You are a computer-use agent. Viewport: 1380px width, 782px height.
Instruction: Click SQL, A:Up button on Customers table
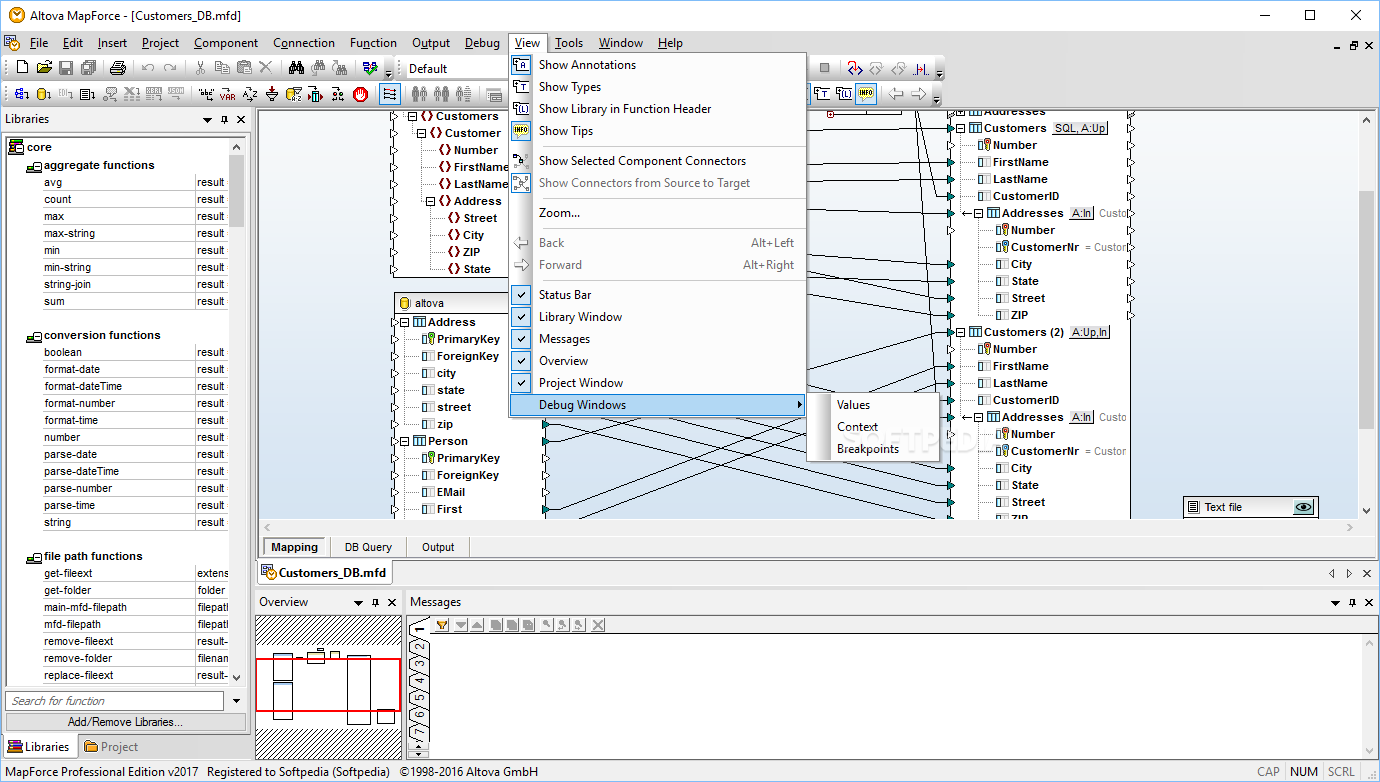click(x=1081, y=128)
